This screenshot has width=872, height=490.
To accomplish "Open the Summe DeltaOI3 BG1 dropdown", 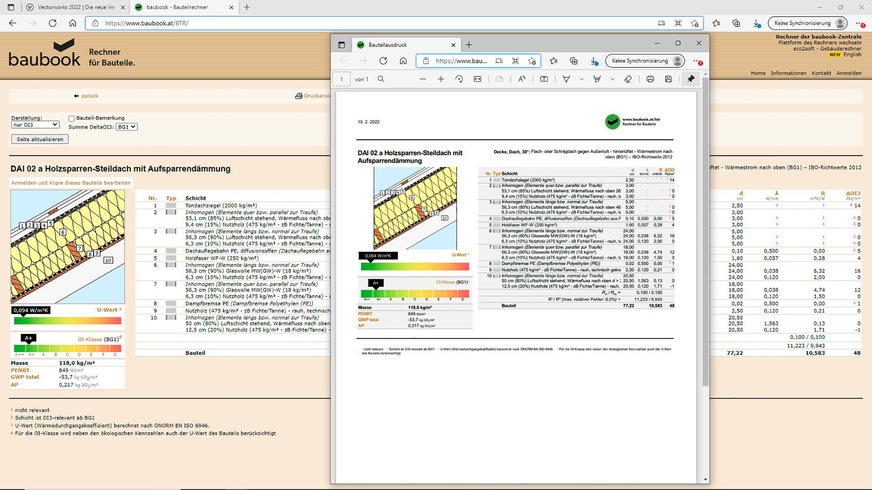I will [126, 127].
